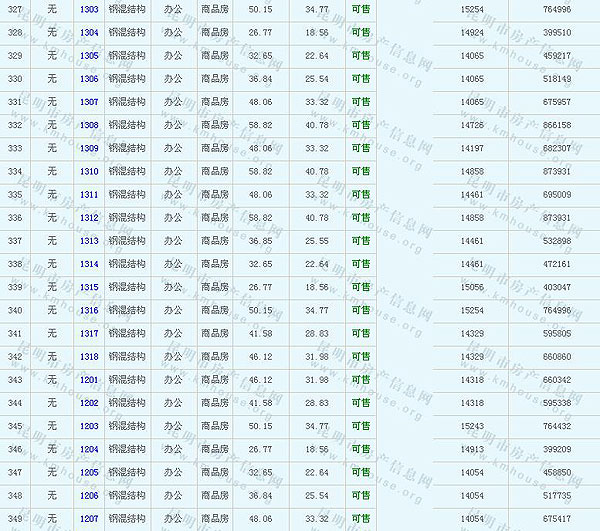Viewport: 600px width, 531px height.
Task: View room 1205 details
Action: tap(89, 472)
